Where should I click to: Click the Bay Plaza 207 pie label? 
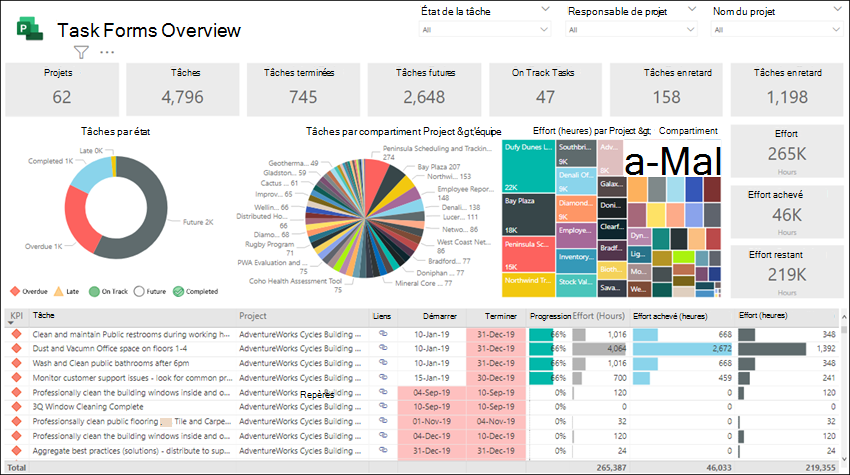click(x=439, y=166)
